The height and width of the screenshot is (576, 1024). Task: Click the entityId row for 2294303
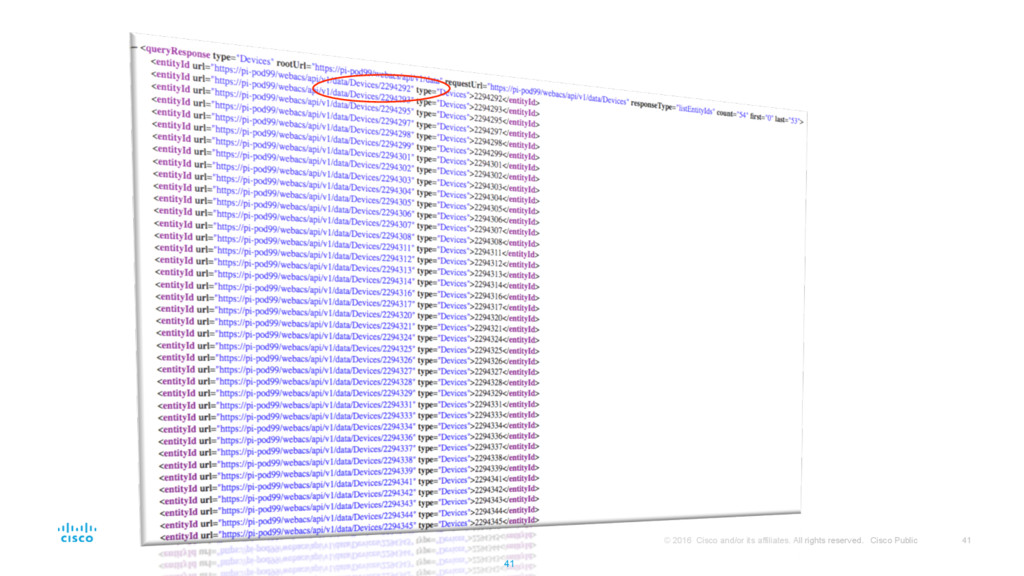click(346, 176)
